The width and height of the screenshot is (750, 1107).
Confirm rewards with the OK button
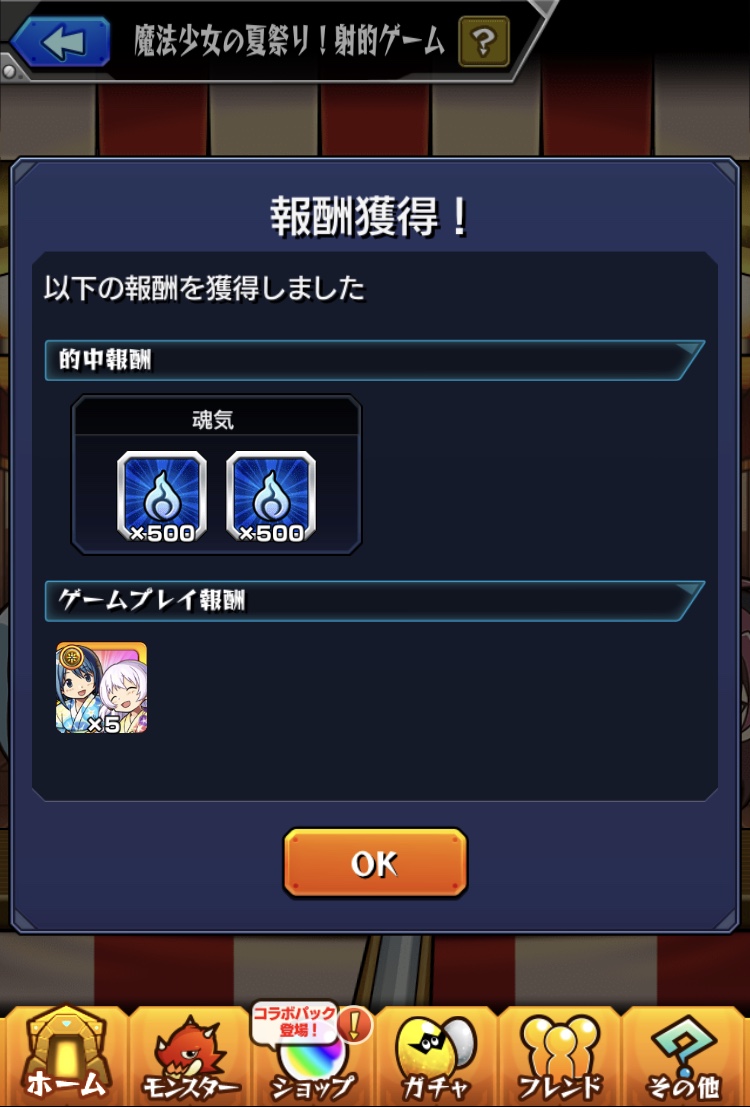pos(375,863)
